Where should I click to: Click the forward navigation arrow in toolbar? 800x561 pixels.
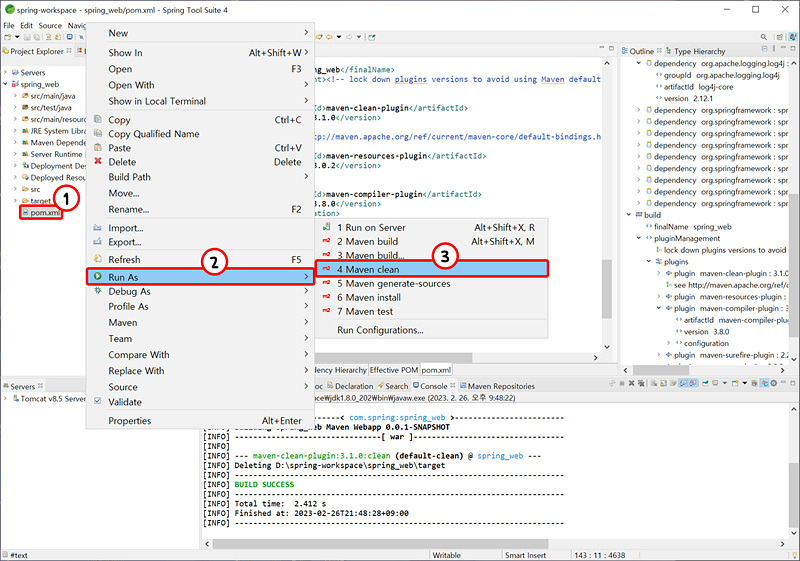pyautogui.click(x=349, y=37)
